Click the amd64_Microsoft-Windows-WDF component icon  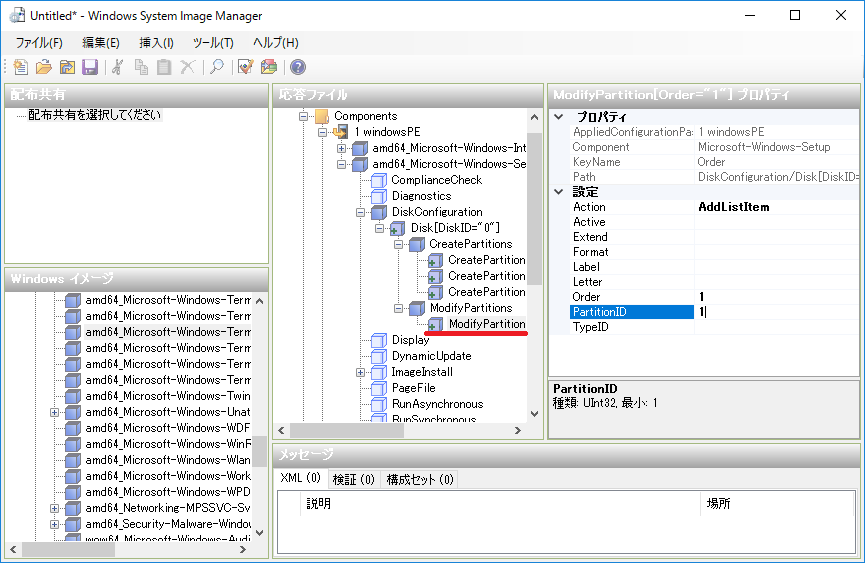click(x=73, y=428)
